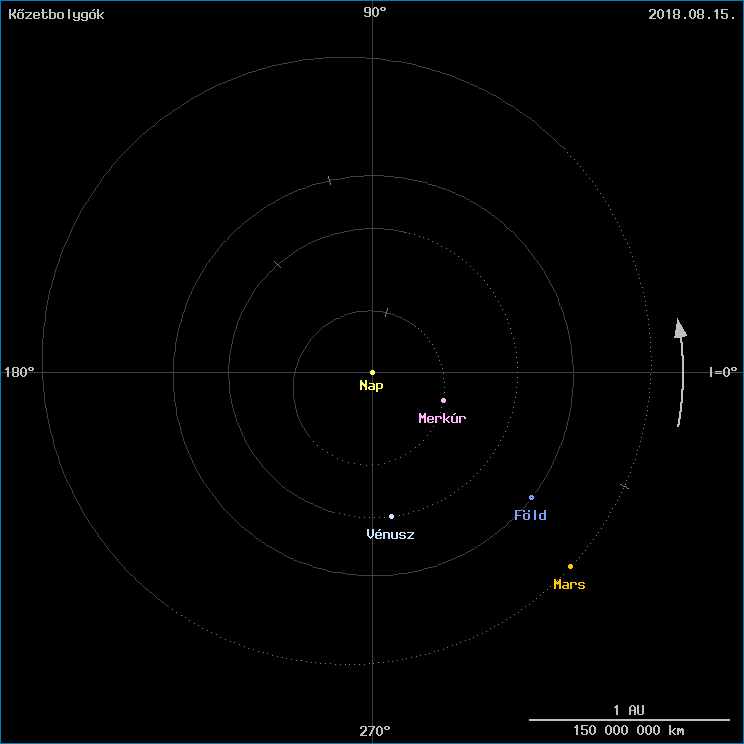Click the yellow Sun dot at the center
Viewport: 744px width, 744px height.
point(372,372)
